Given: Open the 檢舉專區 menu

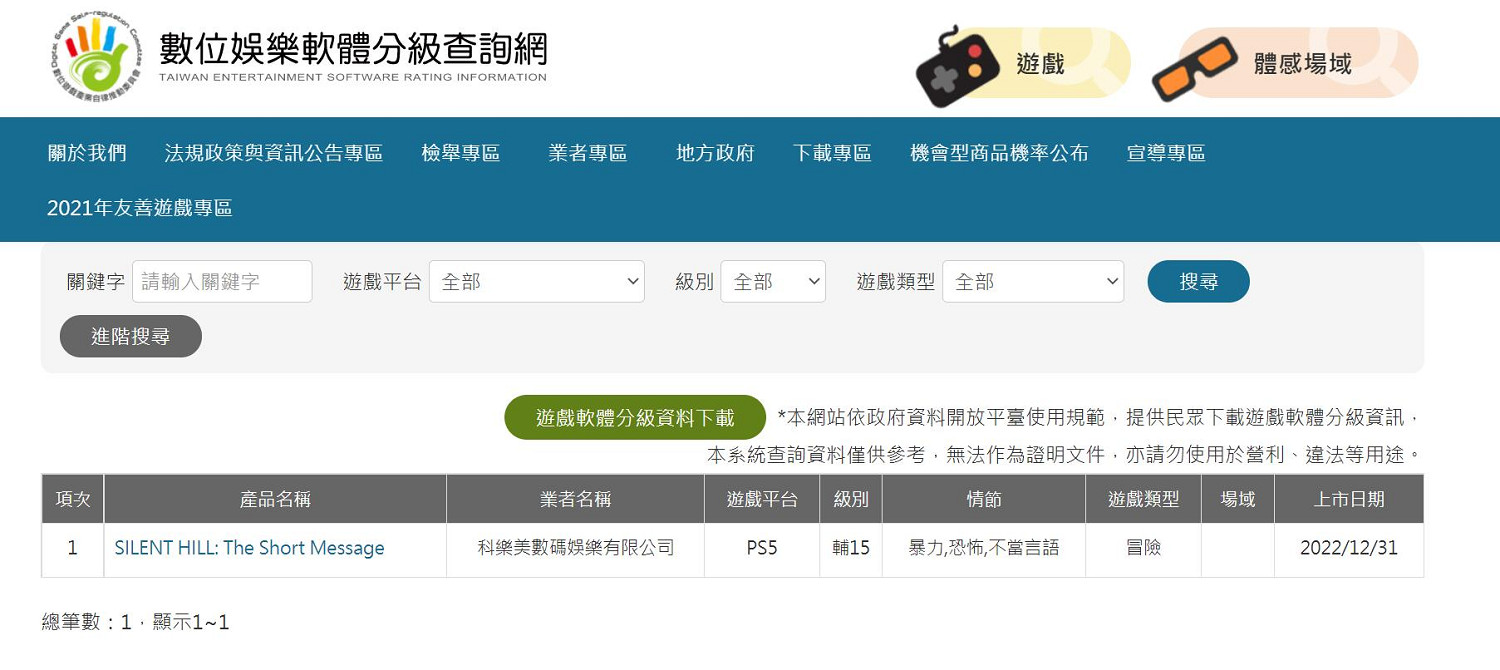Looking at the screenshot, I should 461,153.
